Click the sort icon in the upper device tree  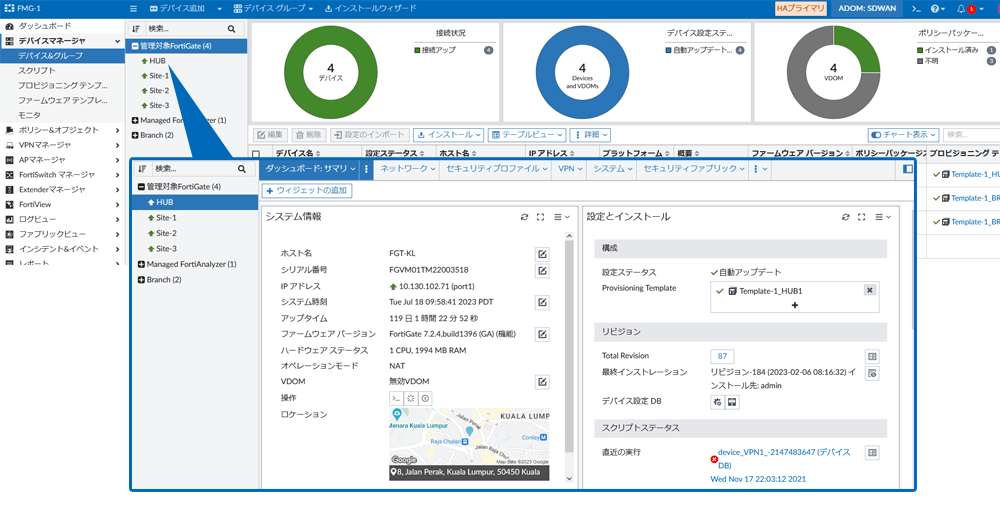[x=135, y=29]
